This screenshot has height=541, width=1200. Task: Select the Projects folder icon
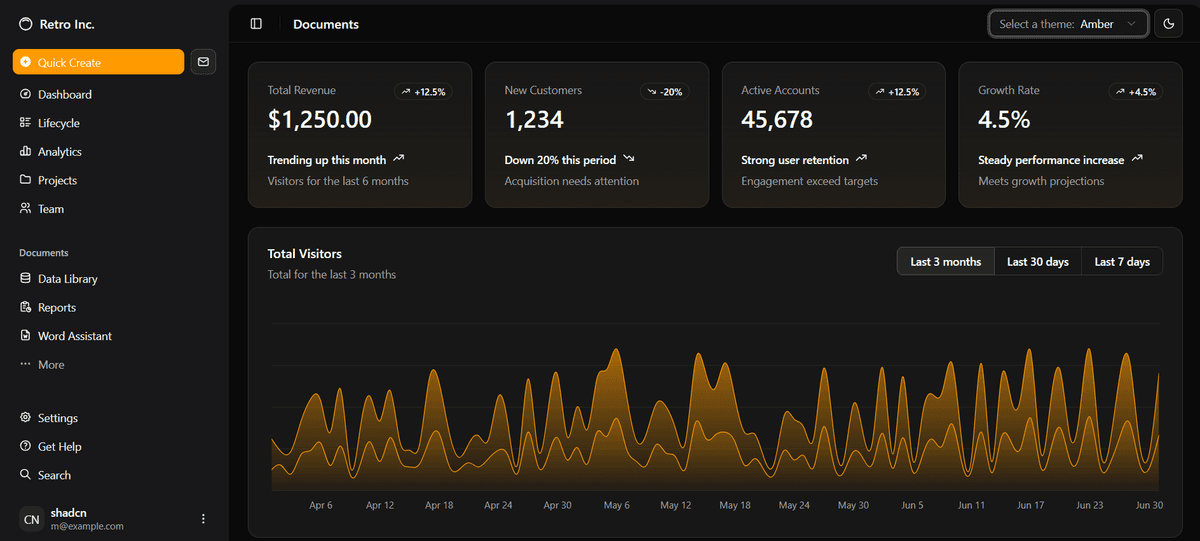pos(25,181)
